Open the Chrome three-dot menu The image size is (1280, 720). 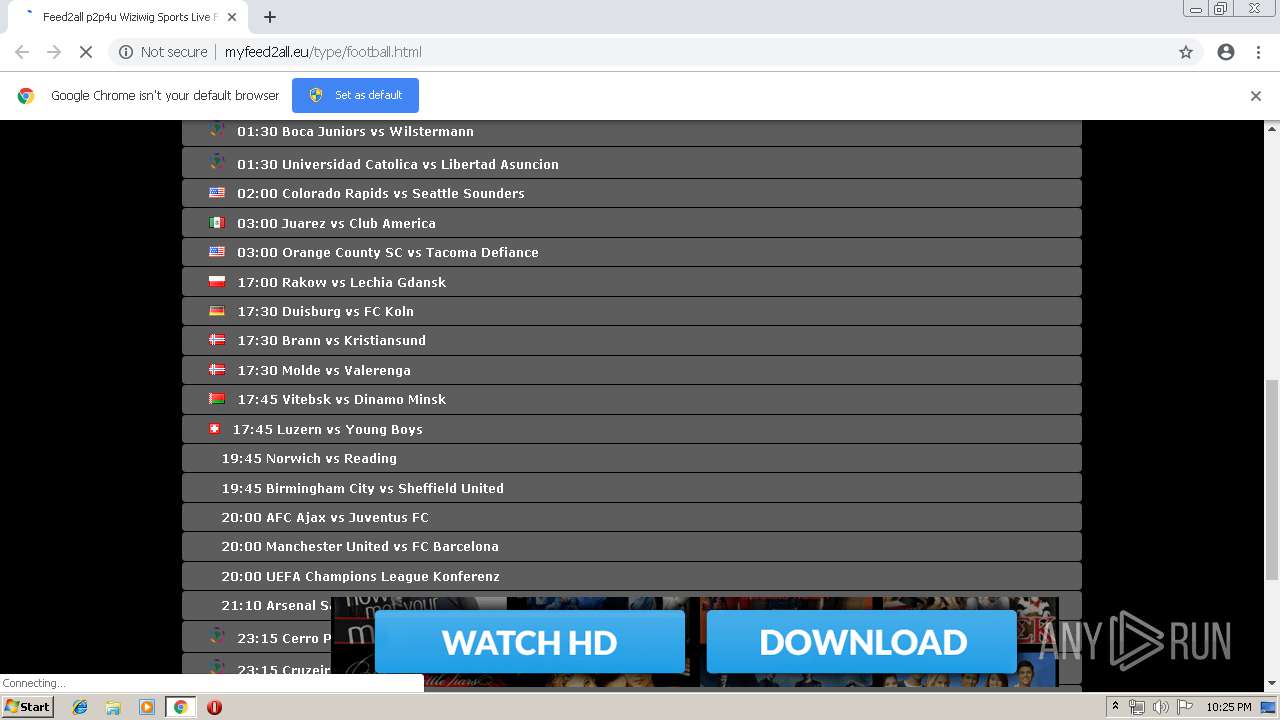[1258, 52]
